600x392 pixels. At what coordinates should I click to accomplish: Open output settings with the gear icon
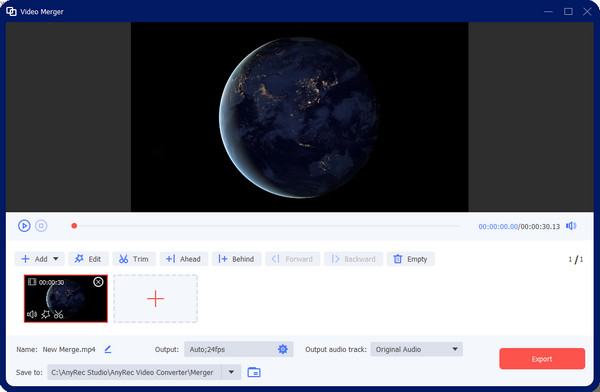pyautogui.click(x=283, y=349)
